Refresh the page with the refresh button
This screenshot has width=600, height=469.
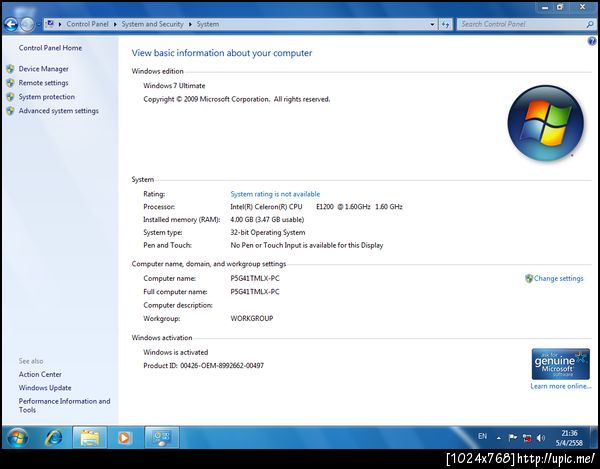click(445, 24)
